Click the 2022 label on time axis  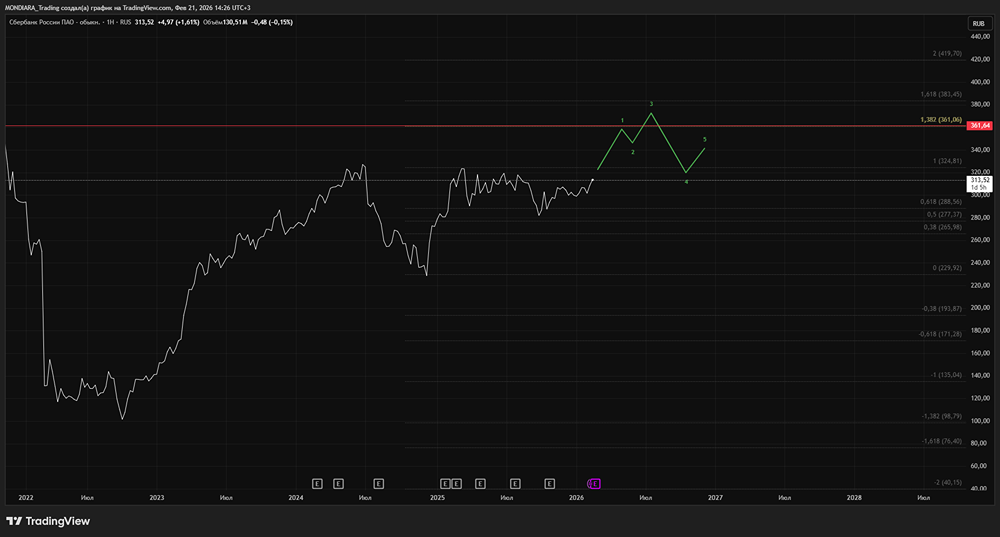coord(26,497)
